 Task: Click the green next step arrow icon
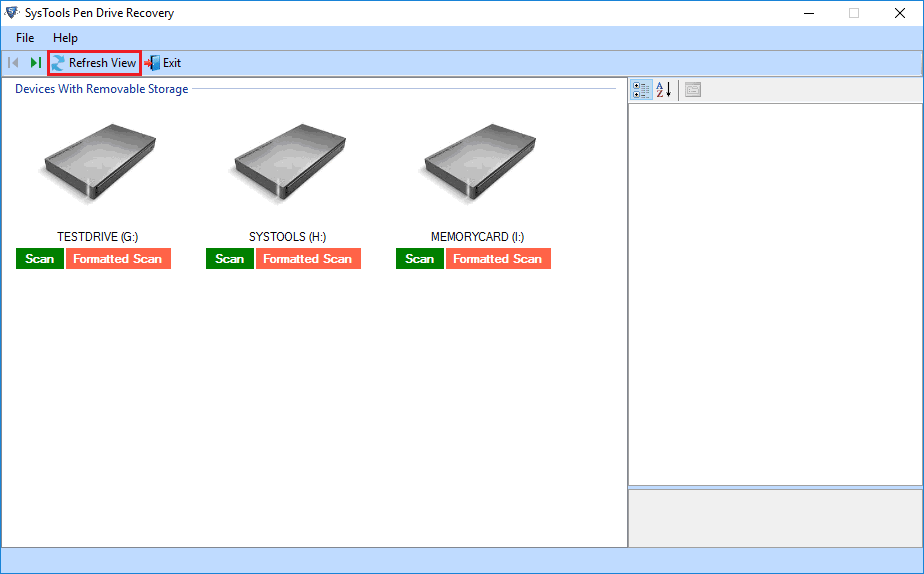(x=35, y=63)
